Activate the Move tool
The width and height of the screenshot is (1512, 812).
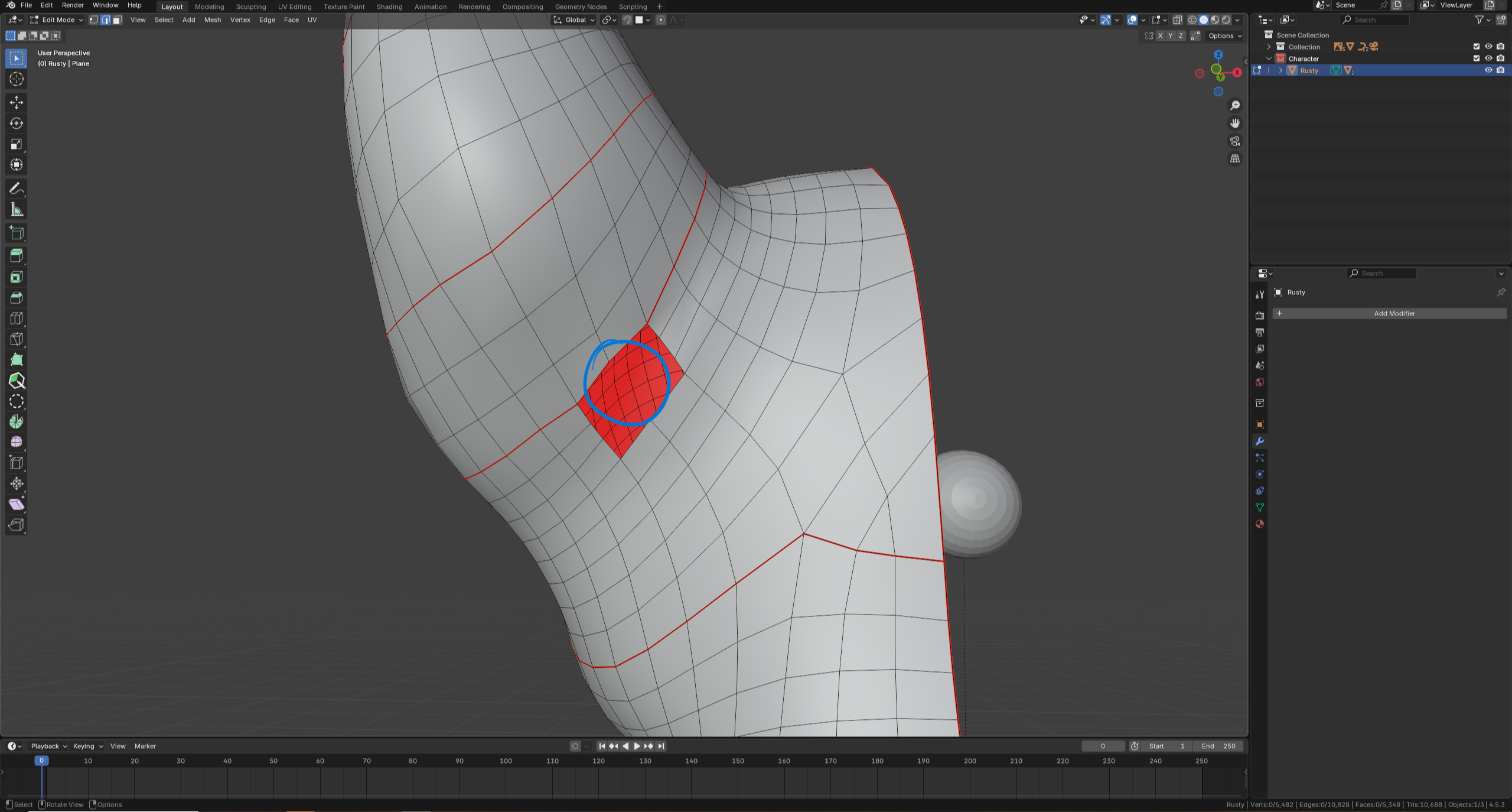17,103
